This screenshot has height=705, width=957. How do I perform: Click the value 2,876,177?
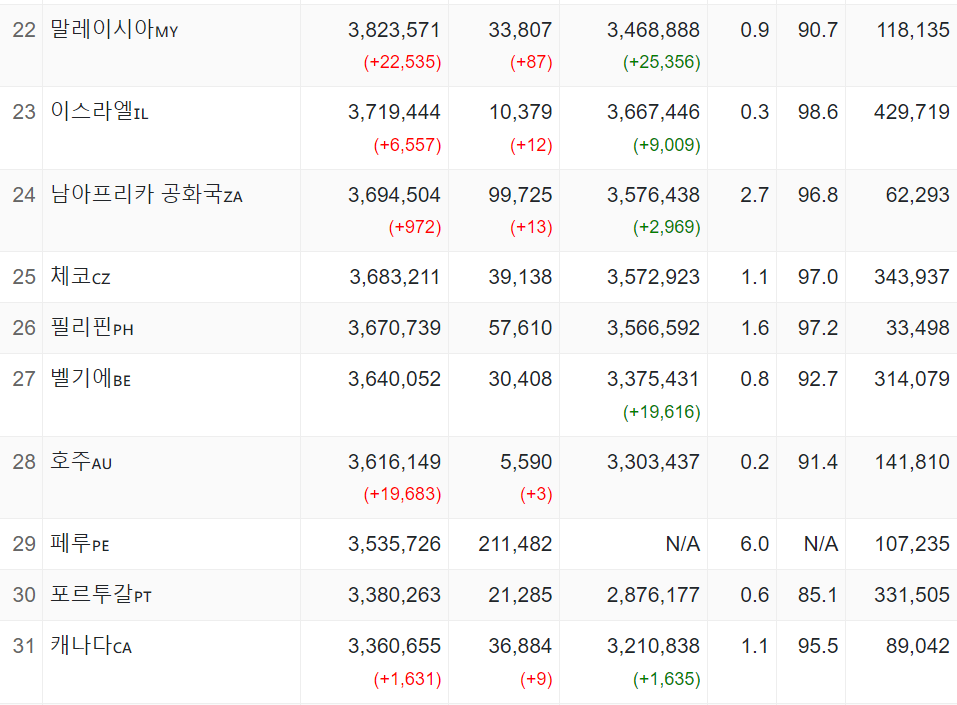[x=653, y=596]
